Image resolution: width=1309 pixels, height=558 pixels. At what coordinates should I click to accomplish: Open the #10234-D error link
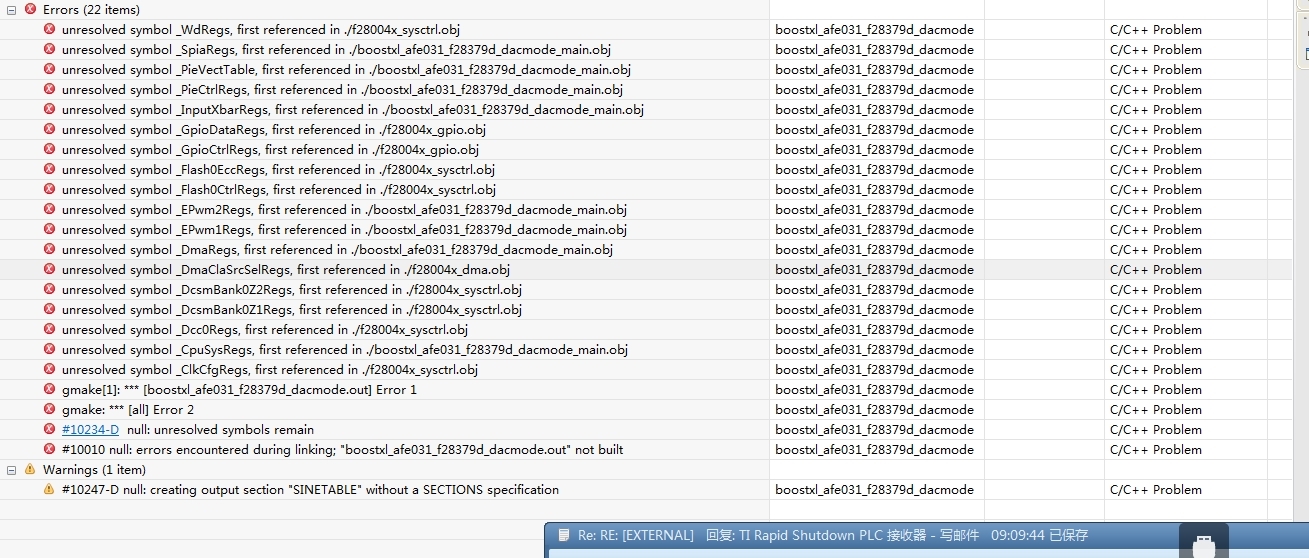coord(90,429)
